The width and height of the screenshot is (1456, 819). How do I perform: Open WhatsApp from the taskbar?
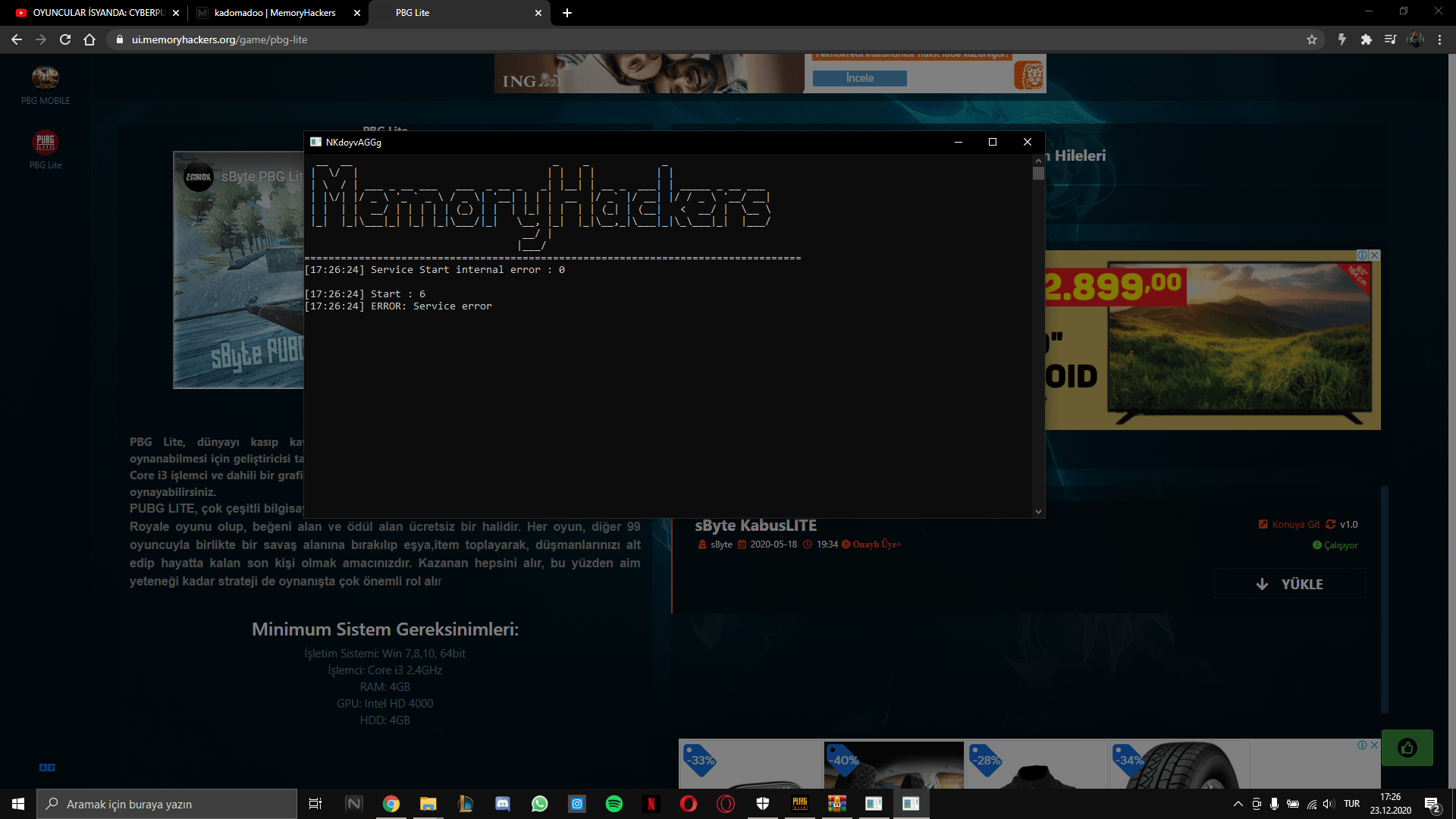[539, 804]
